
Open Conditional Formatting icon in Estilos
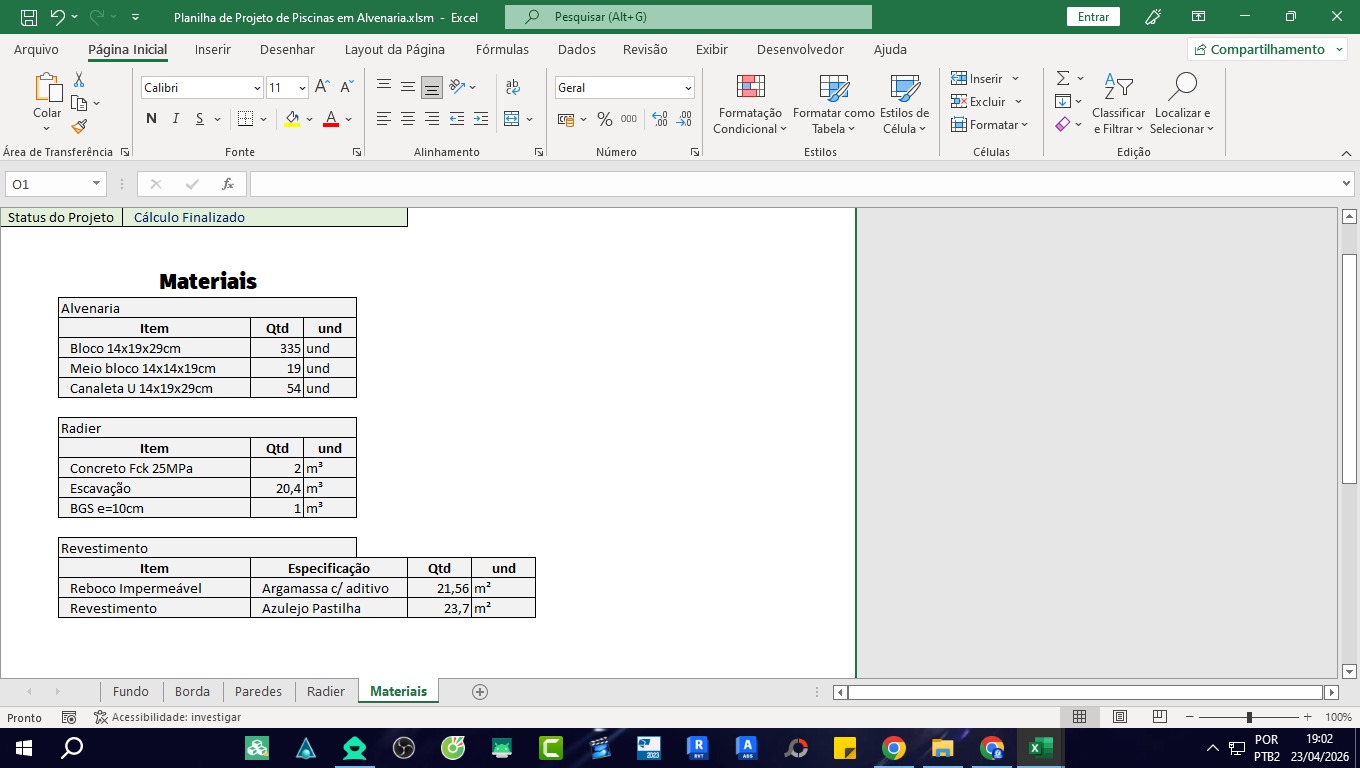point(750,87)
